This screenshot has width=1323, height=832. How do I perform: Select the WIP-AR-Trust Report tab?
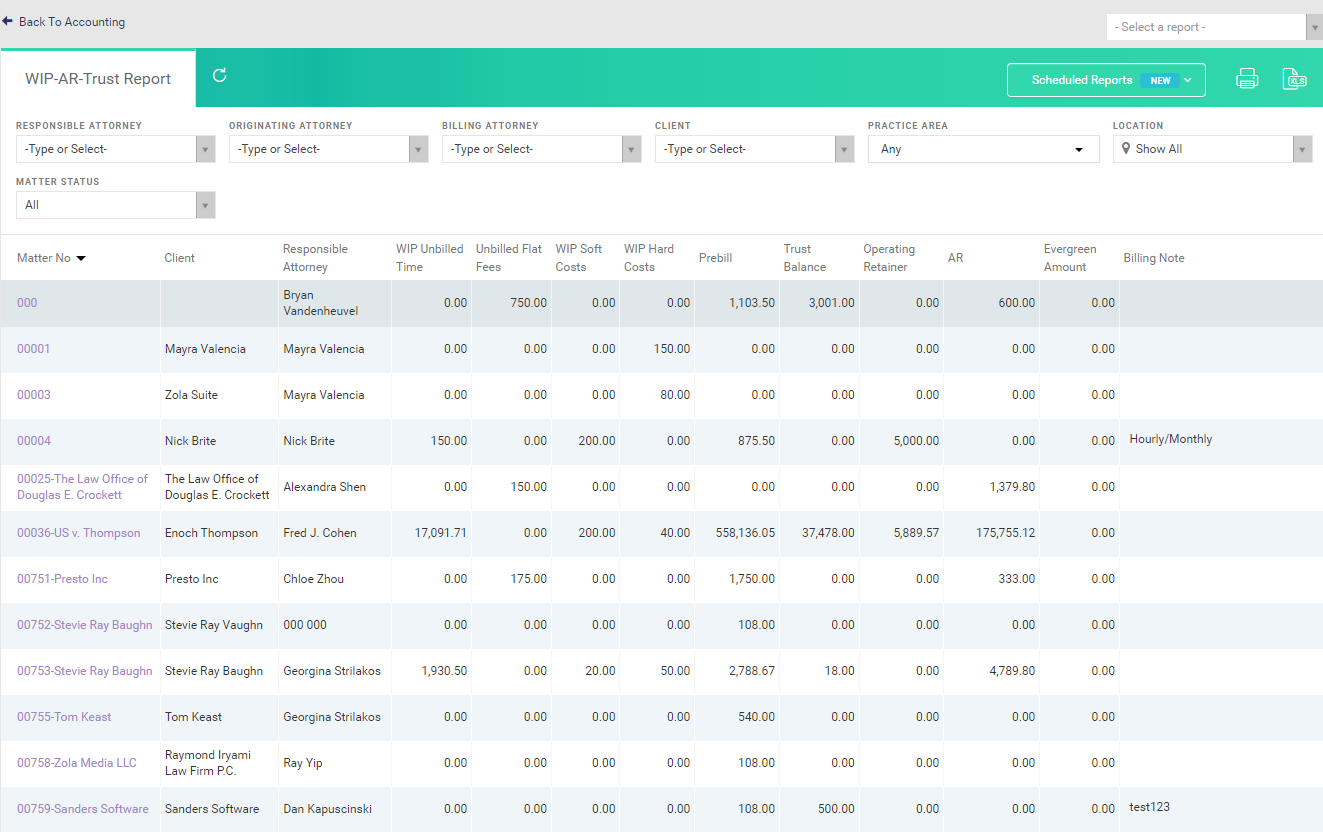(x=98, y=79)
